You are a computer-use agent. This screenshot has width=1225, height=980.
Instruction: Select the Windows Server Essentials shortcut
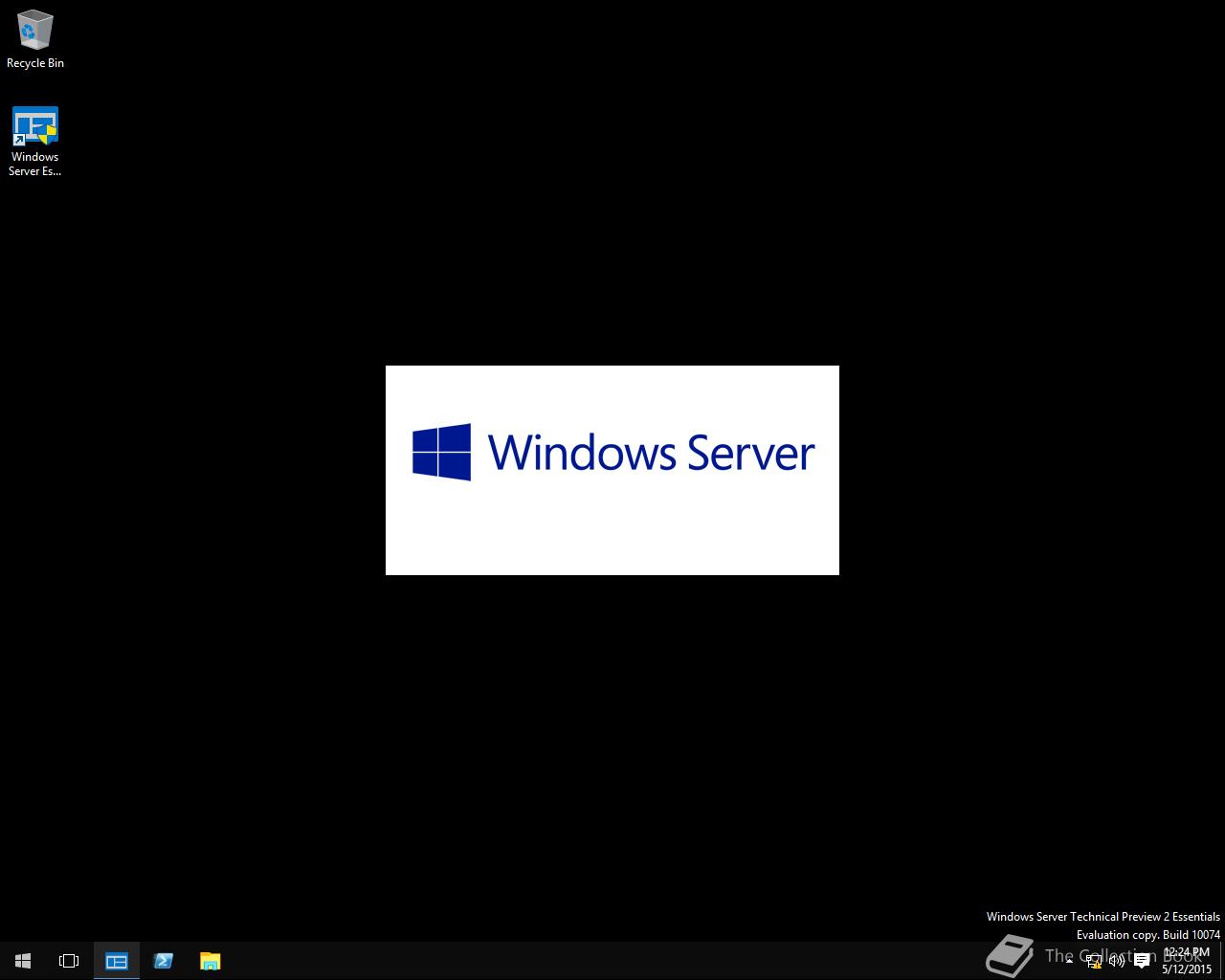click(x=35, y=142)
